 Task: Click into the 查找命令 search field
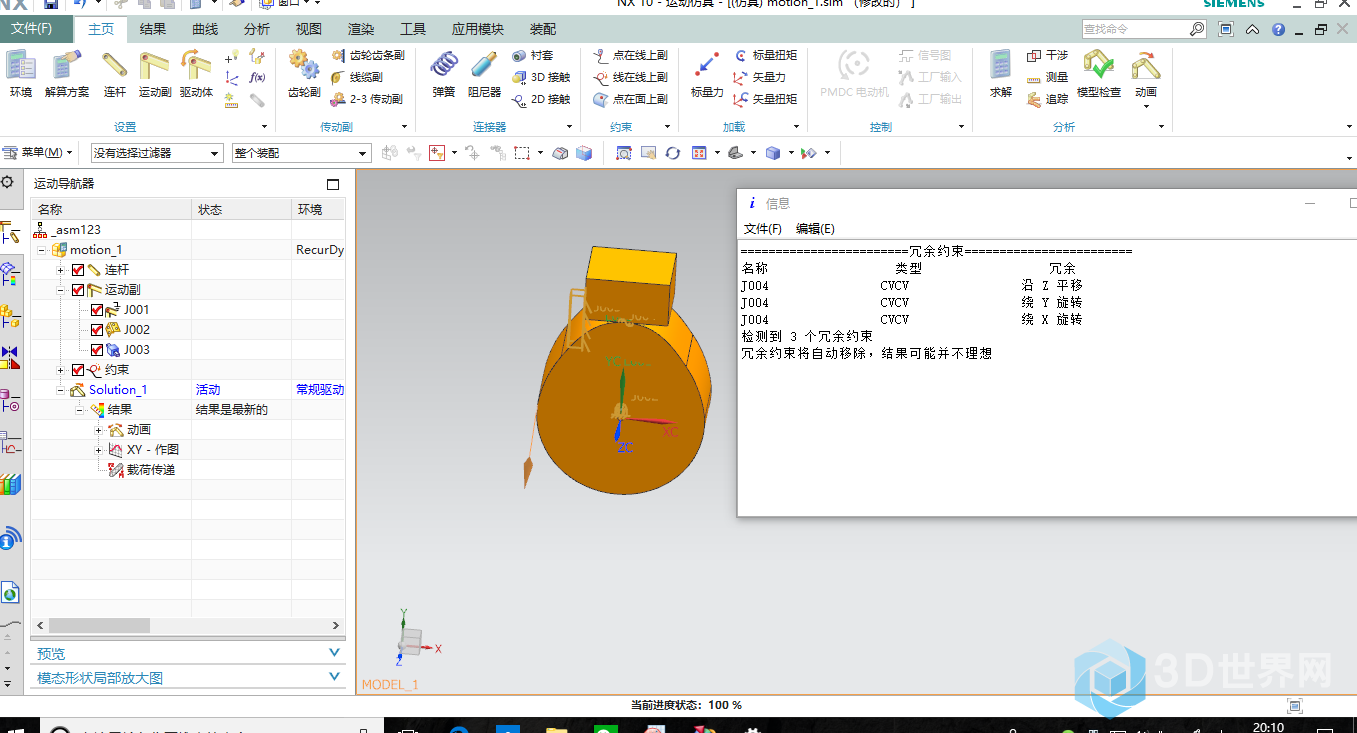click(1136, 30)
